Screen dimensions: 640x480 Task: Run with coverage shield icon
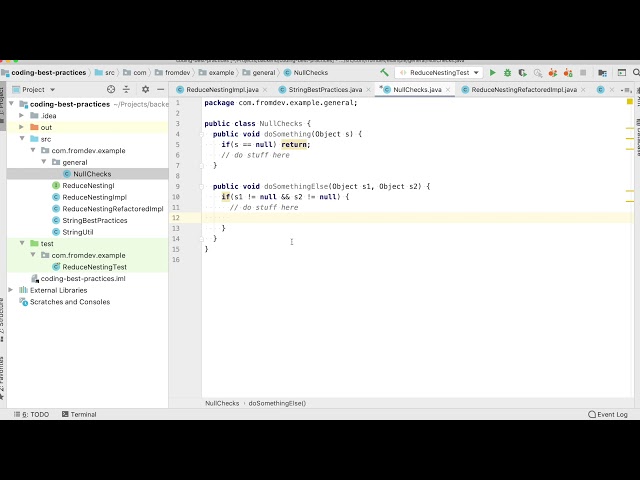coord(522,73)
